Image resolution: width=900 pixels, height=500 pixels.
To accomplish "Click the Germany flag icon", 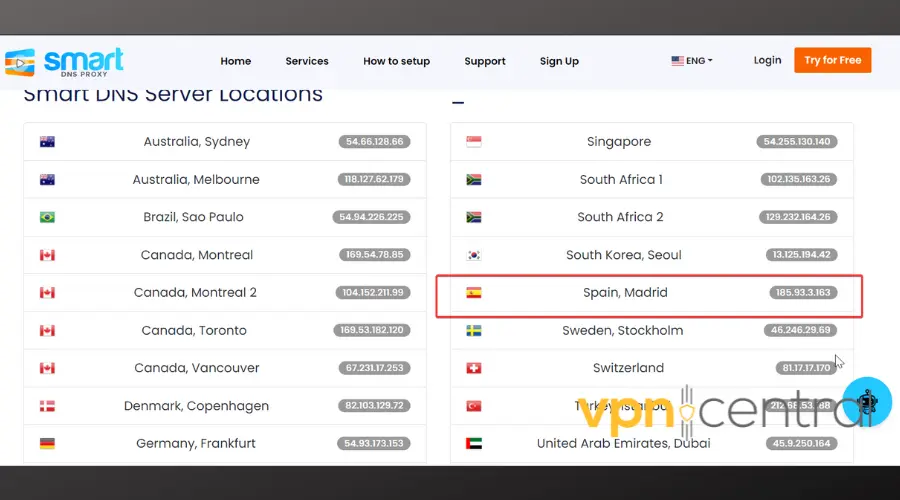I will (47, 443).
